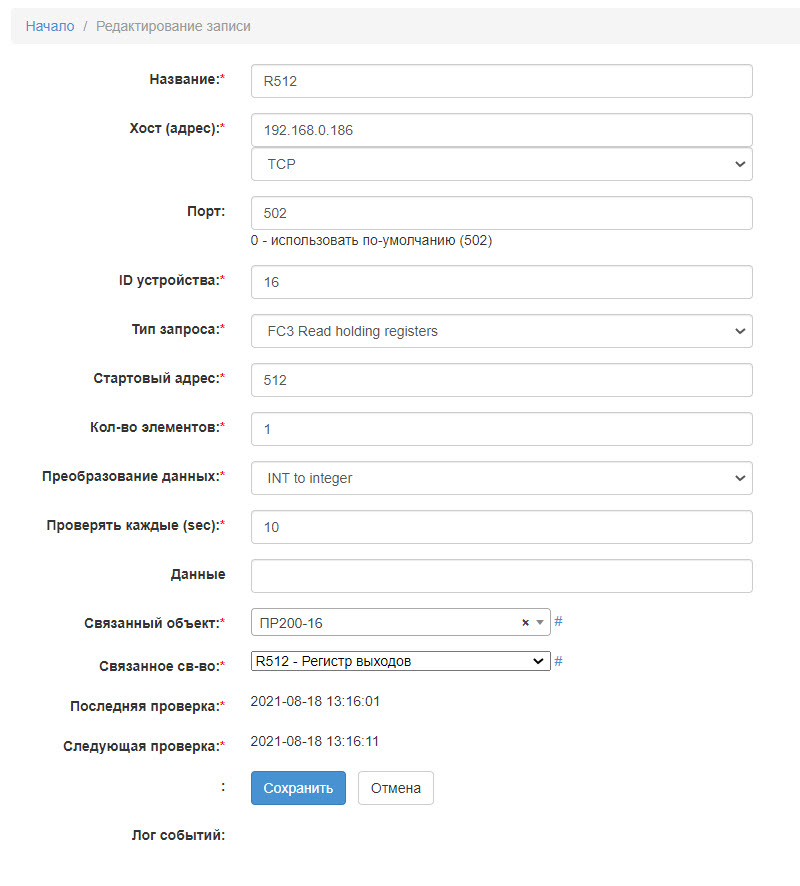Click the arrow of Связанный объект selector
The width and height of the screenshot is (800, 886).
[541, 623]
